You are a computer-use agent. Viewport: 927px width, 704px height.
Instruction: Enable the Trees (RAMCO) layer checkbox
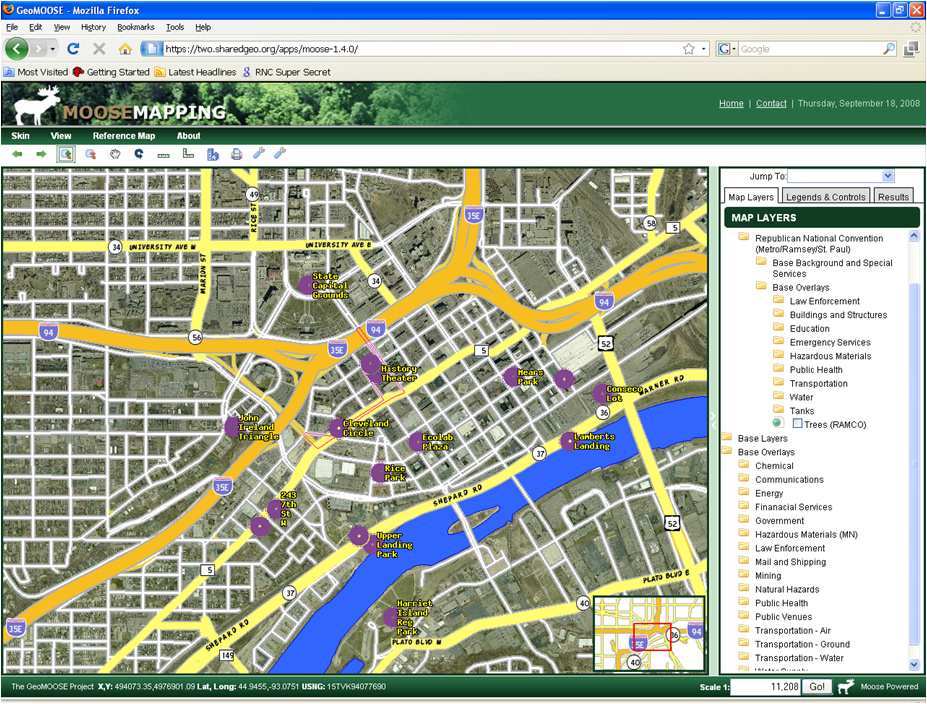798,423
